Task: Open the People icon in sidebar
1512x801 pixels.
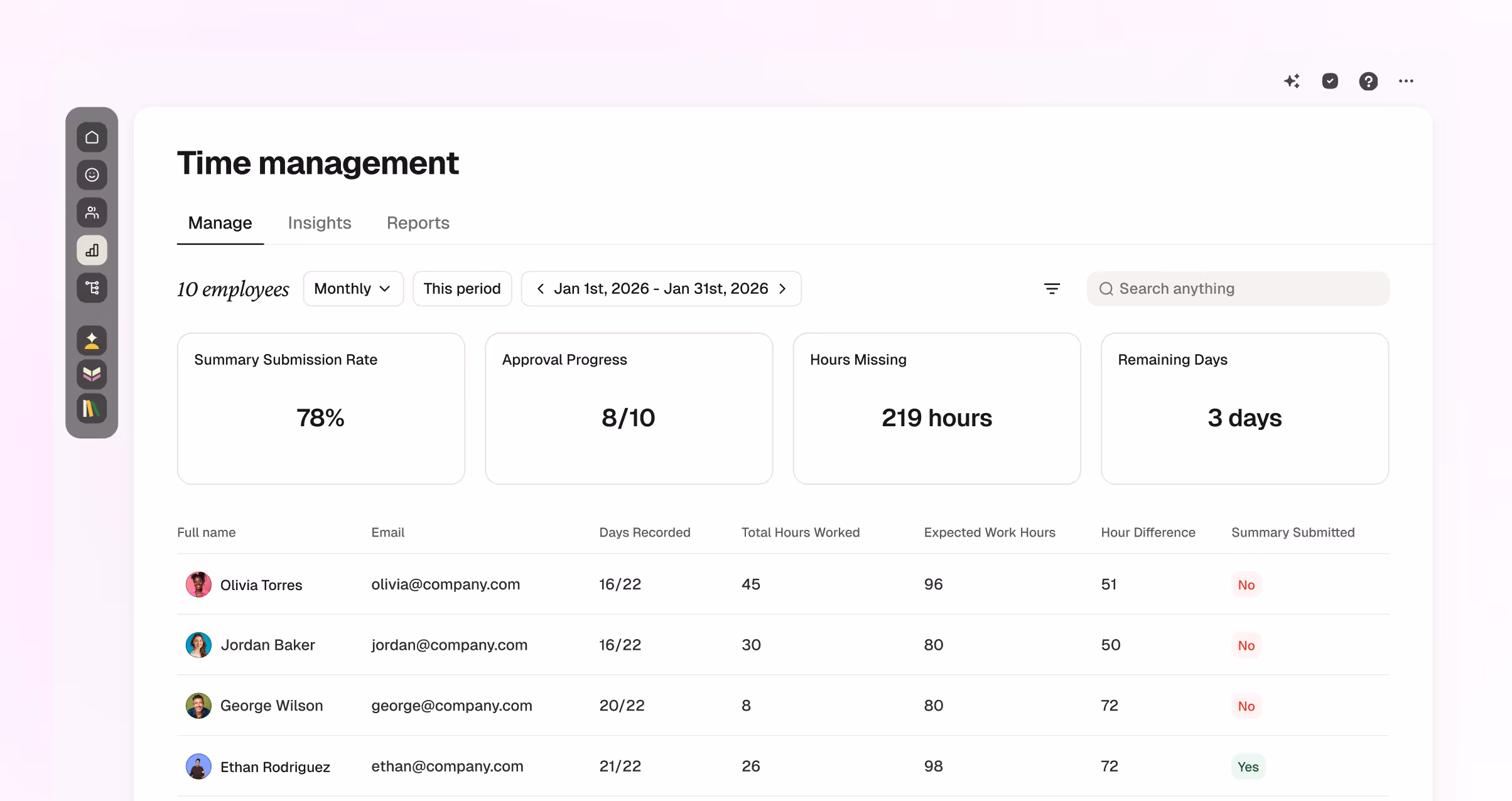Action: 92,213
